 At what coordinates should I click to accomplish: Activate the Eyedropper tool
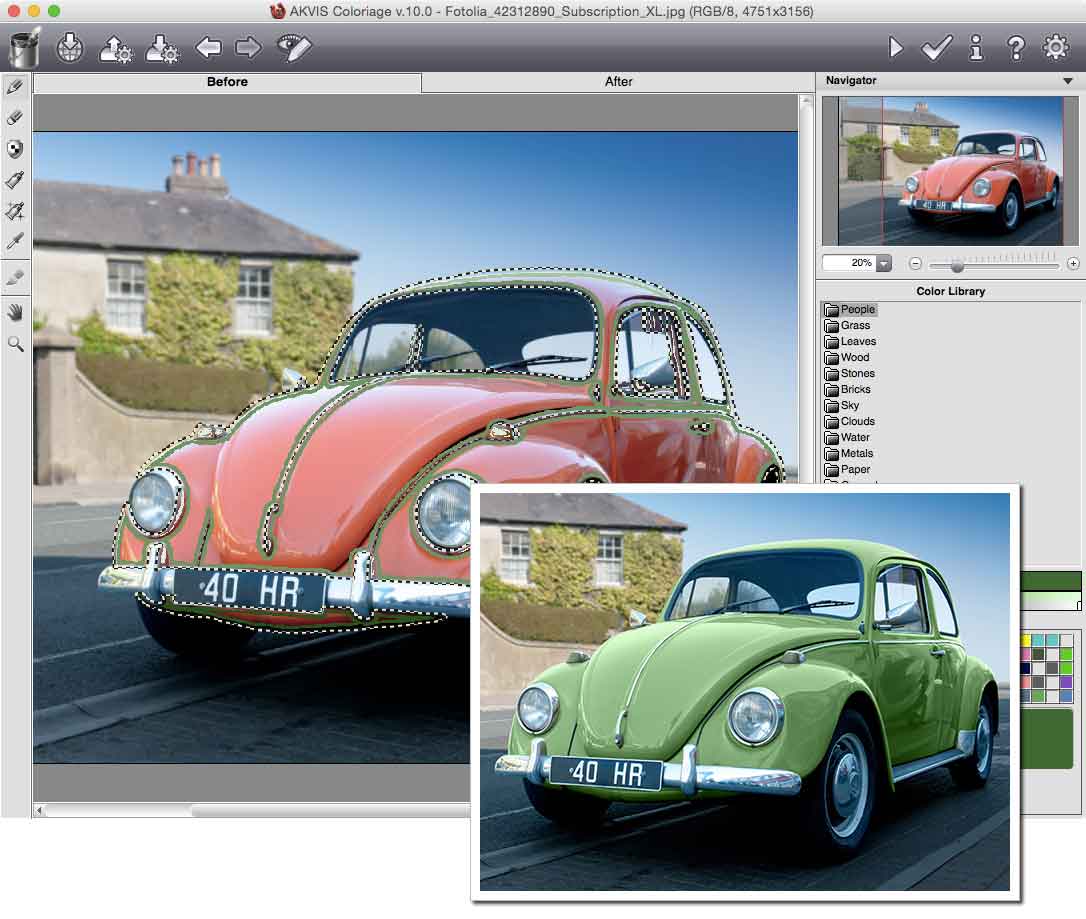point(15,241)
